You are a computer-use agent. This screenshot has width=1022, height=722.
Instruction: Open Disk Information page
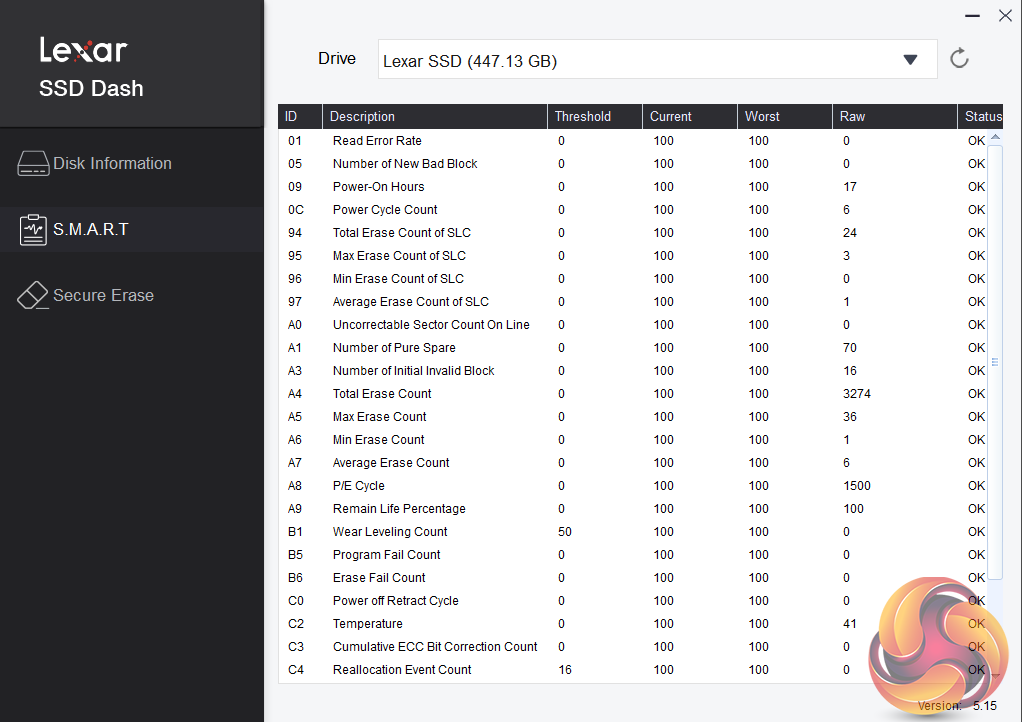(x=132, y=164)
